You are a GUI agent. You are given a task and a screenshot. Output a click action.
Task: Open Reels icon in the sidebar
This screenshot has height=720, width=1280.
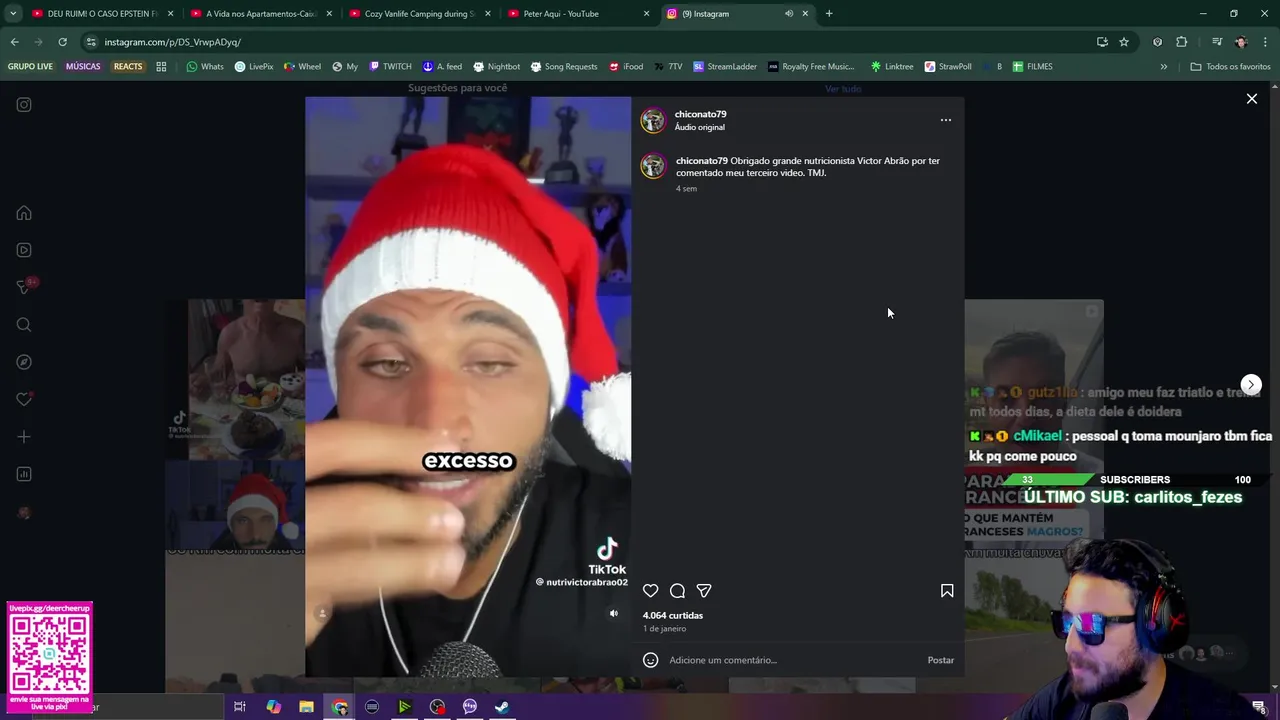pos(24,250)
